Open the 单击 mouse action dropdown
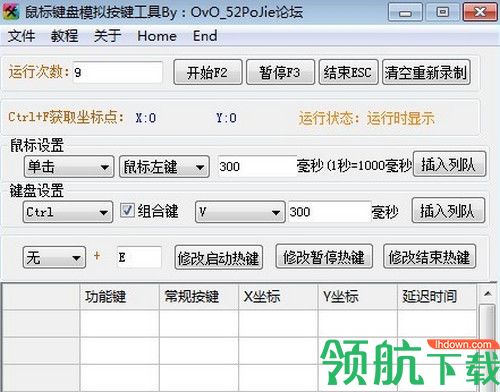This screenshot has width=500, height=392. (69, 166)
